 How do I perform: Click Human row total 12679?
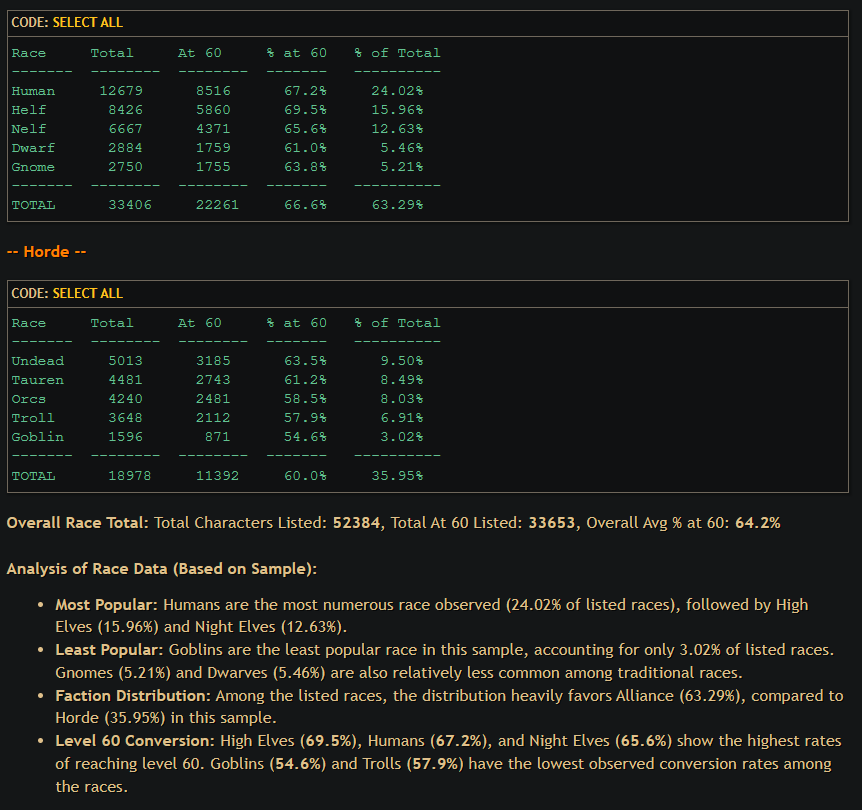click(x=121, y=91)
